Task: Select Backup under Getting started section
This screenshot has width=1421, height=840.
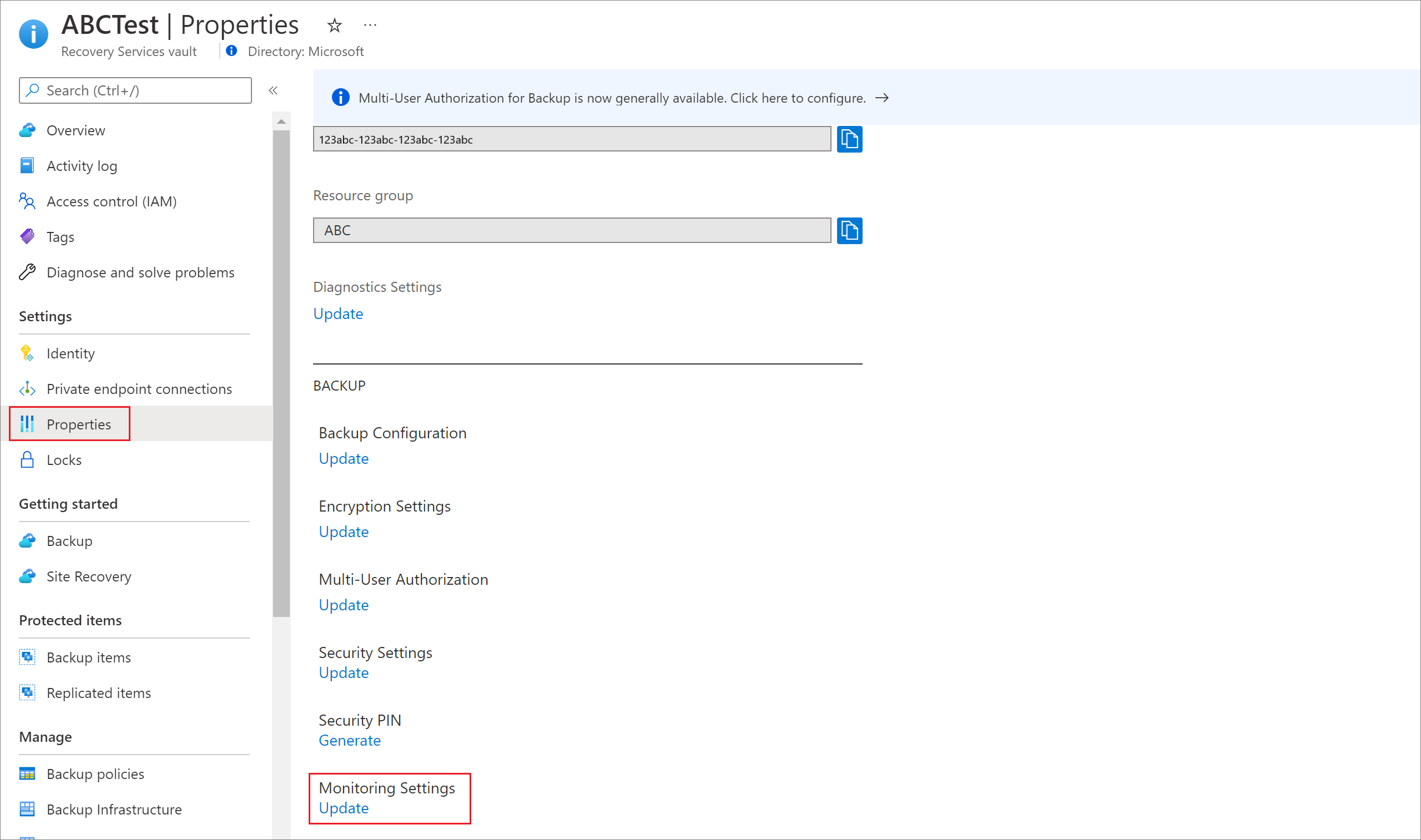Action: [70, 540]
